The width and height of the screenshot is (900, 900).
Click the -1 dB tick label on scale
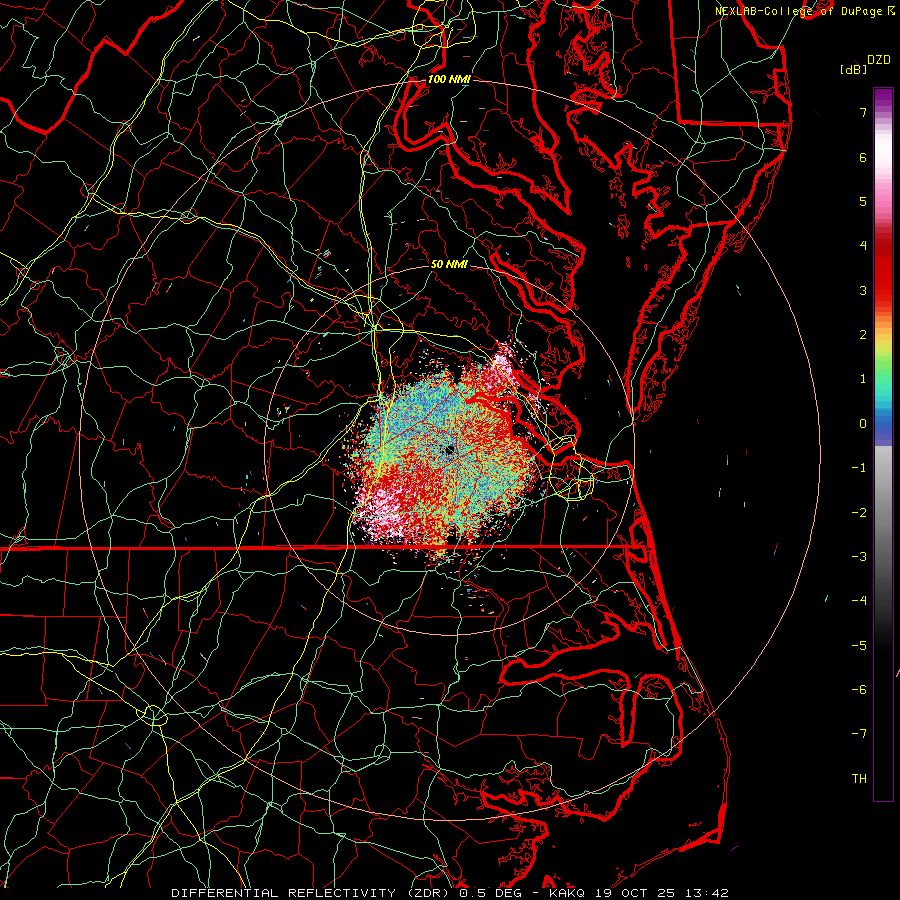[859, 468]
